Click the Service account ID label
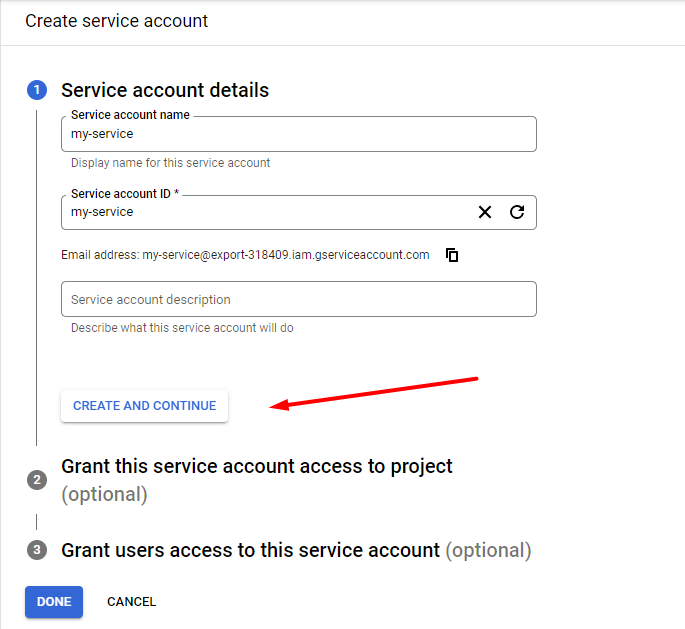685x629 pixels. coord(125,194)
